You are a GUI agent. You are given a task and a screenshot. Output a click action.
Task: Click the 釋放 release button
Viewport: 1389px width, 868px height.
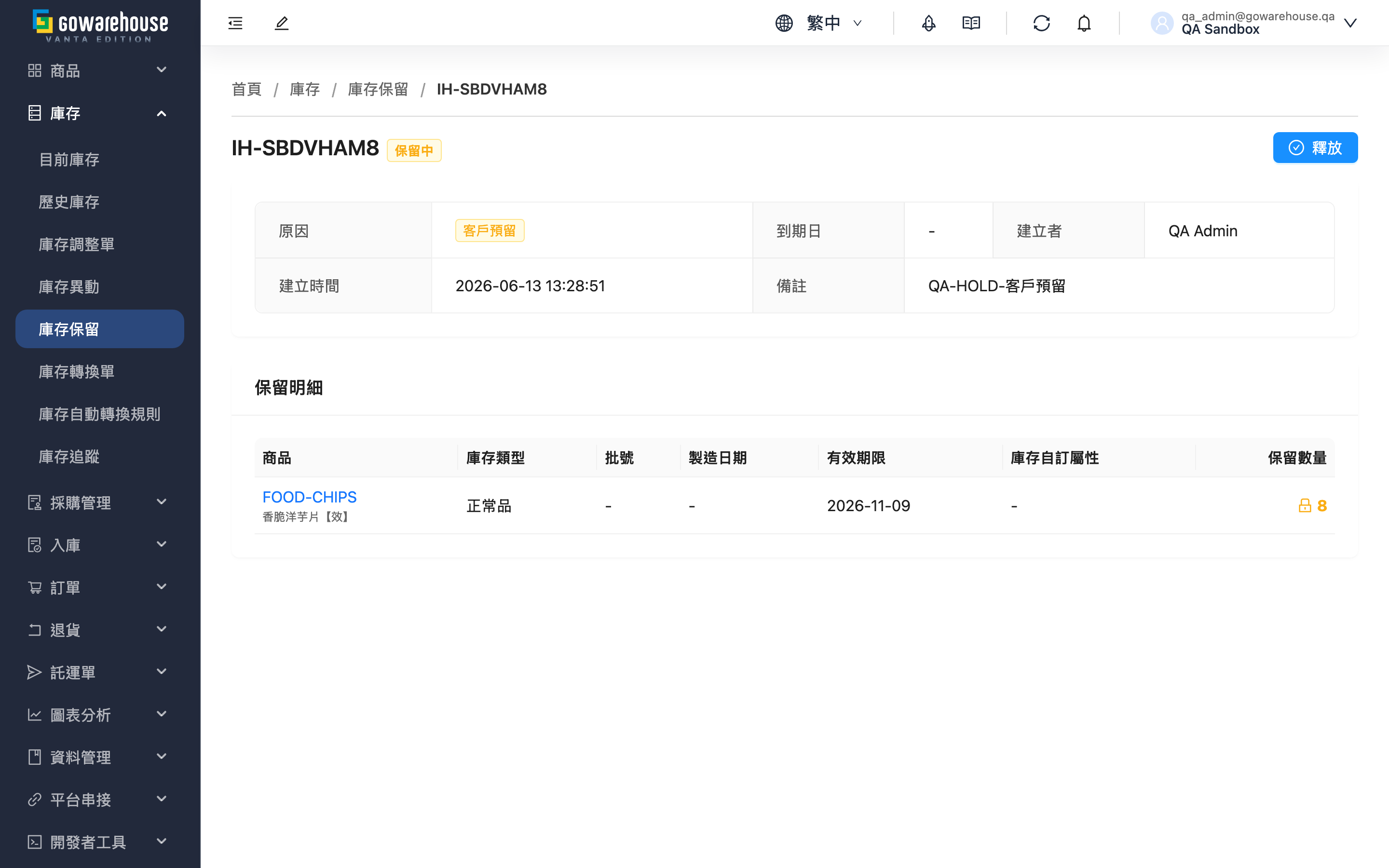coord(1315,148)
